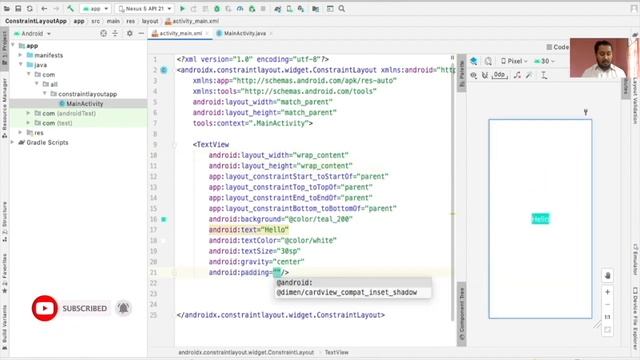Switch to activity_main.xml editor tab
The width and height of the screenshot is (640, 360).
point(180,33)
